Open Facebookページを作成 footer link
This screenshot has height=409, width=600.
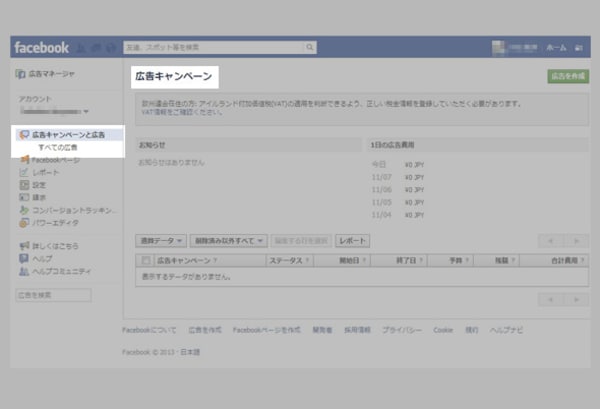point(267,330)
